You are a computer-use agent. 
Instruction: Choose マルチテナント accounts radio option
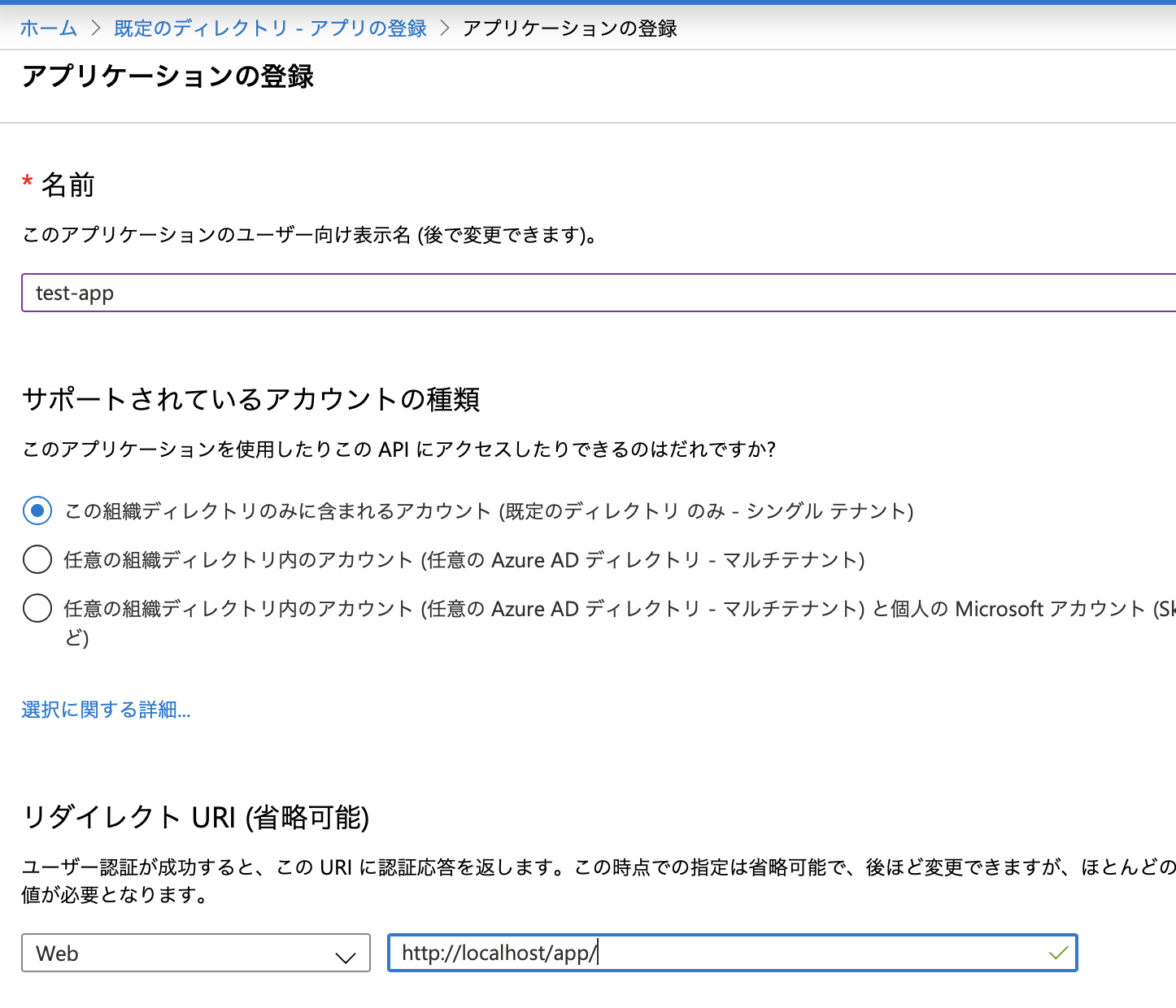point(37,559)
